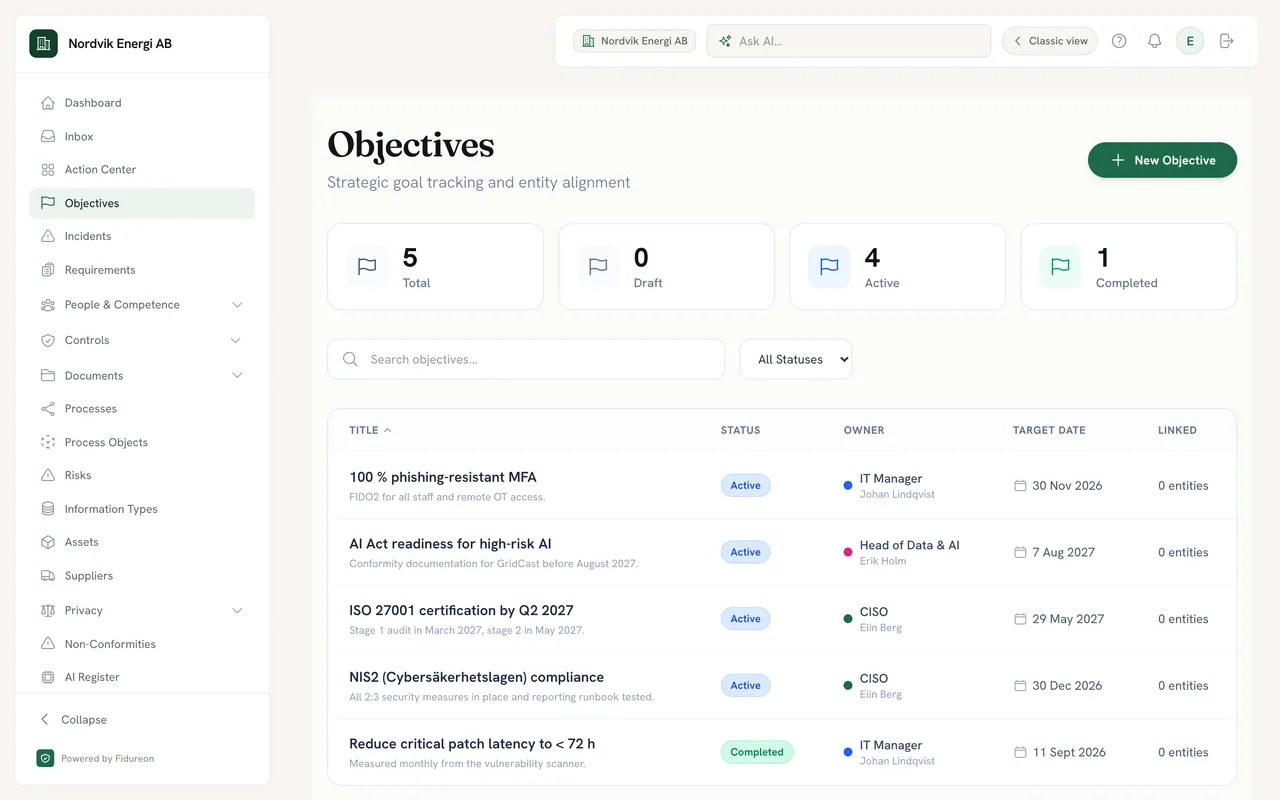Click Head of Data & AI owner
1280x800 pixels.
909,545
